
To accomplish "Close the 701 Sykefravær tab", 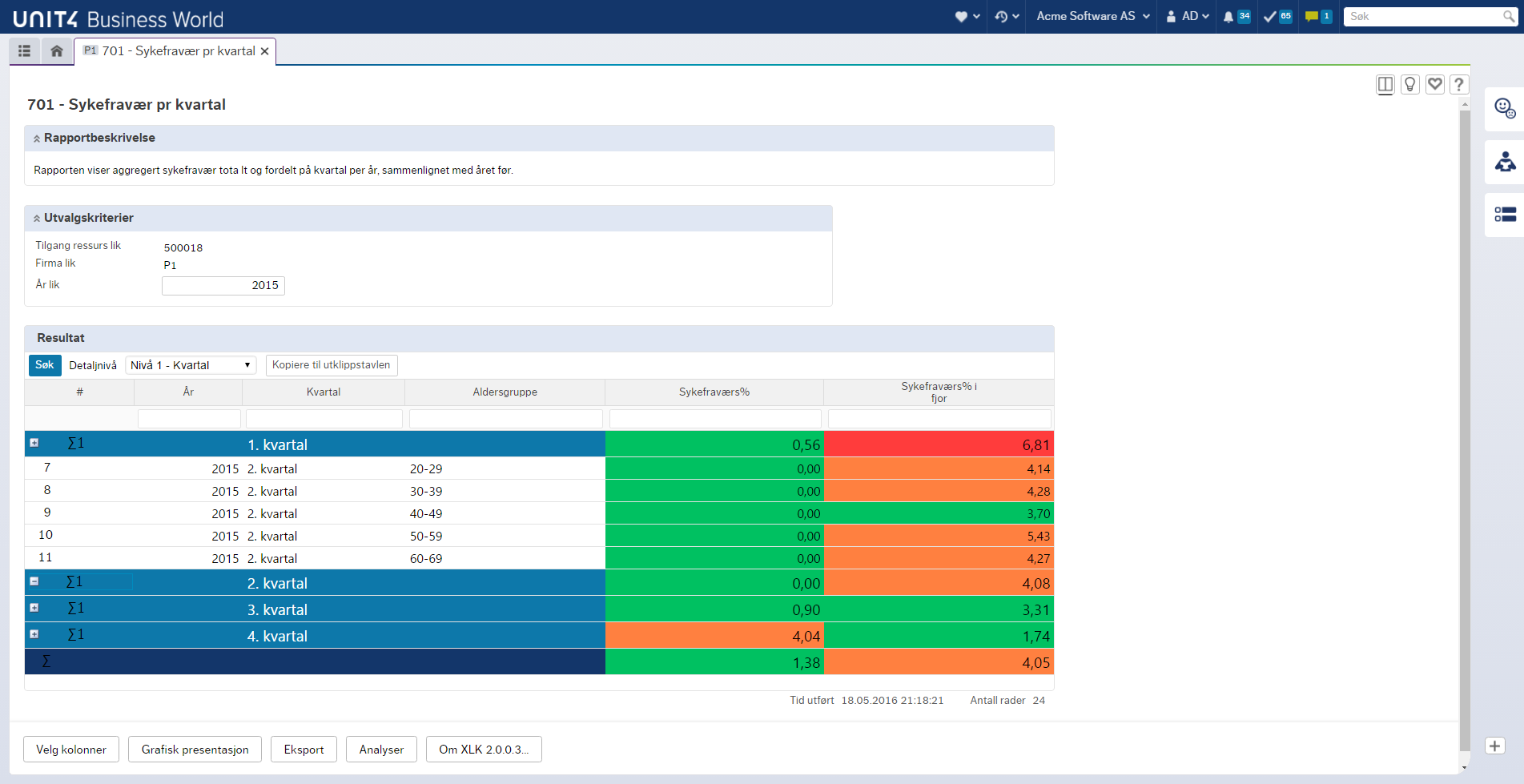I will pos(265,51).
